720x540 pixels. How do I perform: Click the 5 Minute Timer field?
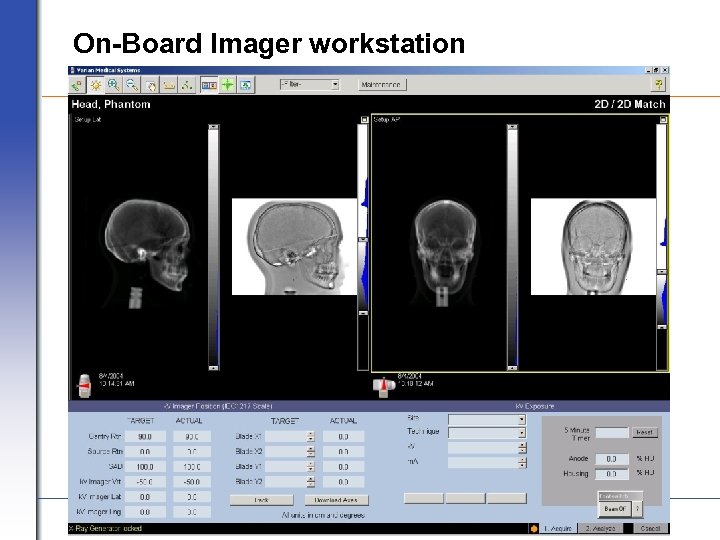[x=612, y=433]
